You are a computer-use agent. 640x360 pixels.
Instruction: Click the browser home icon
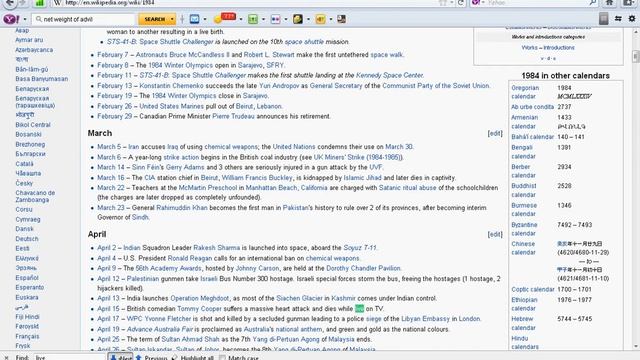[609, 3]
